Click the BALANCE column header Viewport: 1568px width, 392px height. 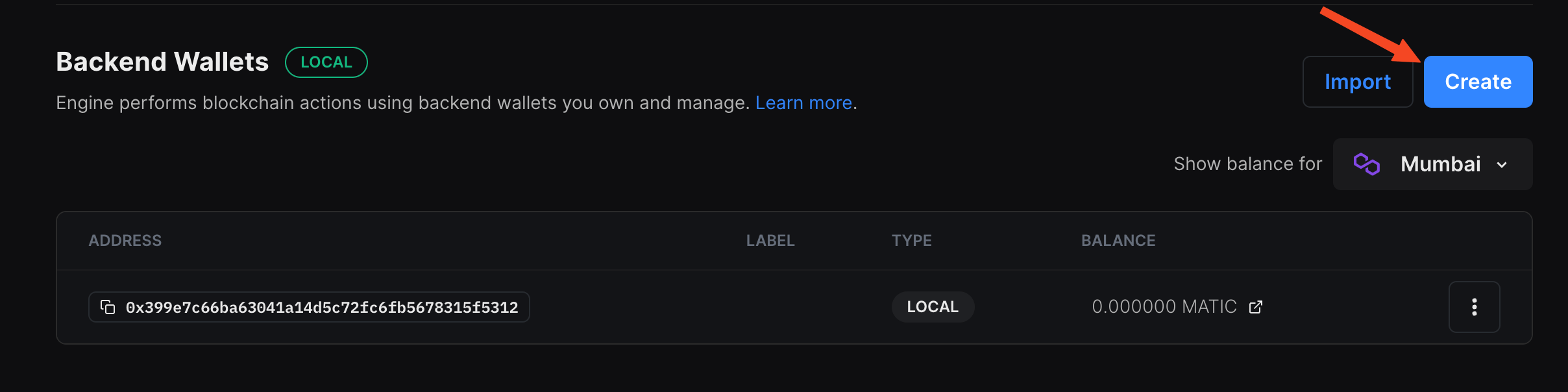(x=1118, y=240)
